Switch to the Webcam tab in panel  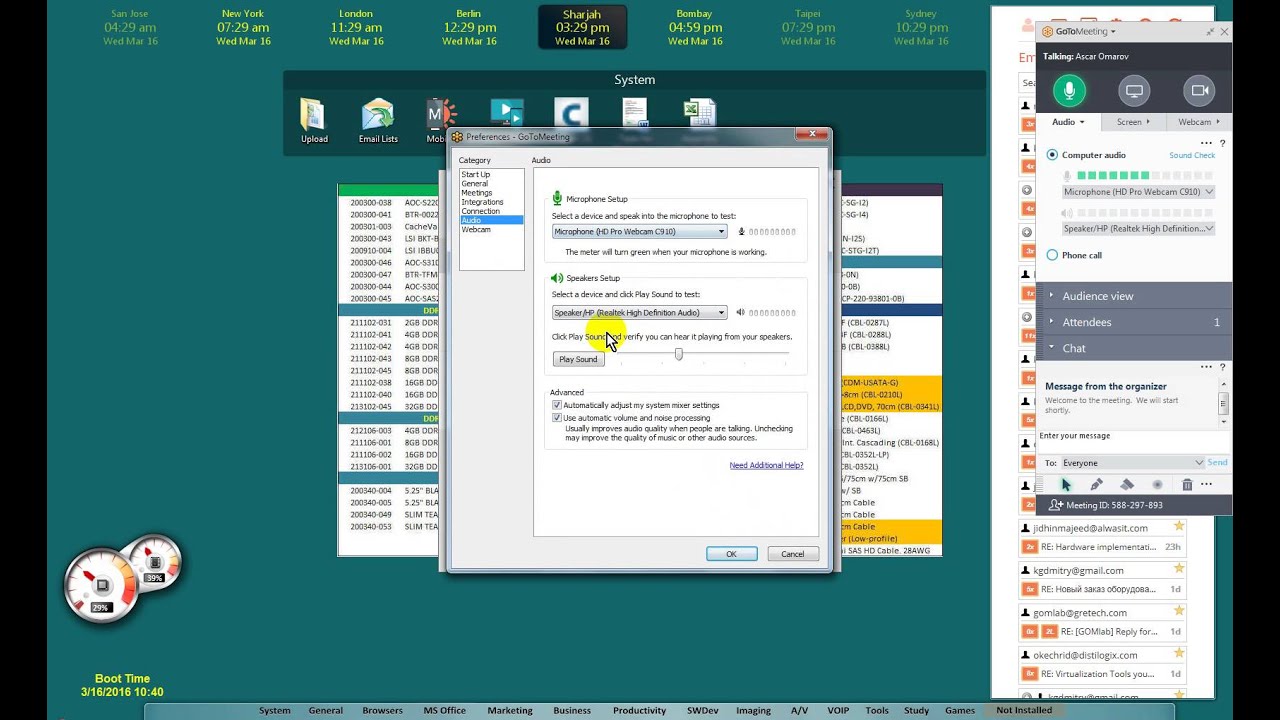(x=1199, y=122)
